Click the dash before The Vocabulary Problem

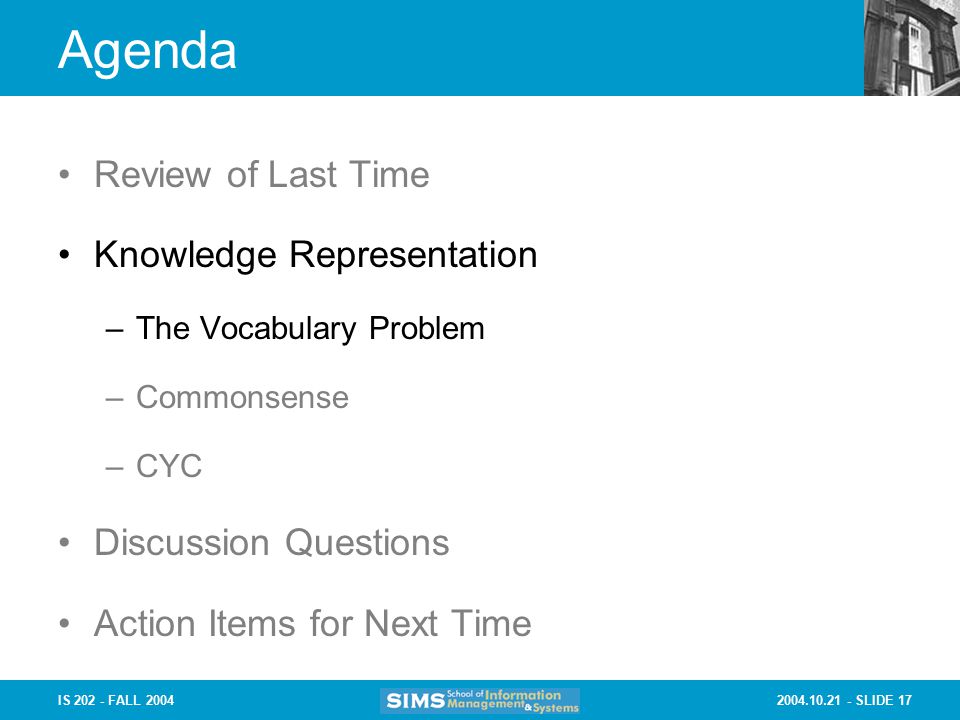114,331
